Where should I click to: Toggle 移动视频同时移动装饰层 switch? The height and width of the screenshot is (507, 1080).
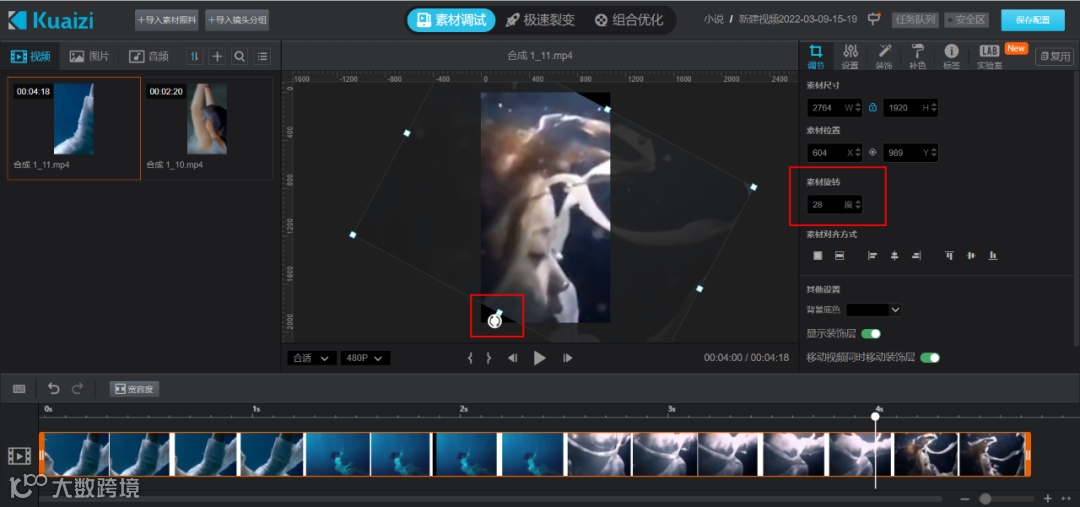(x=930, y=358)
